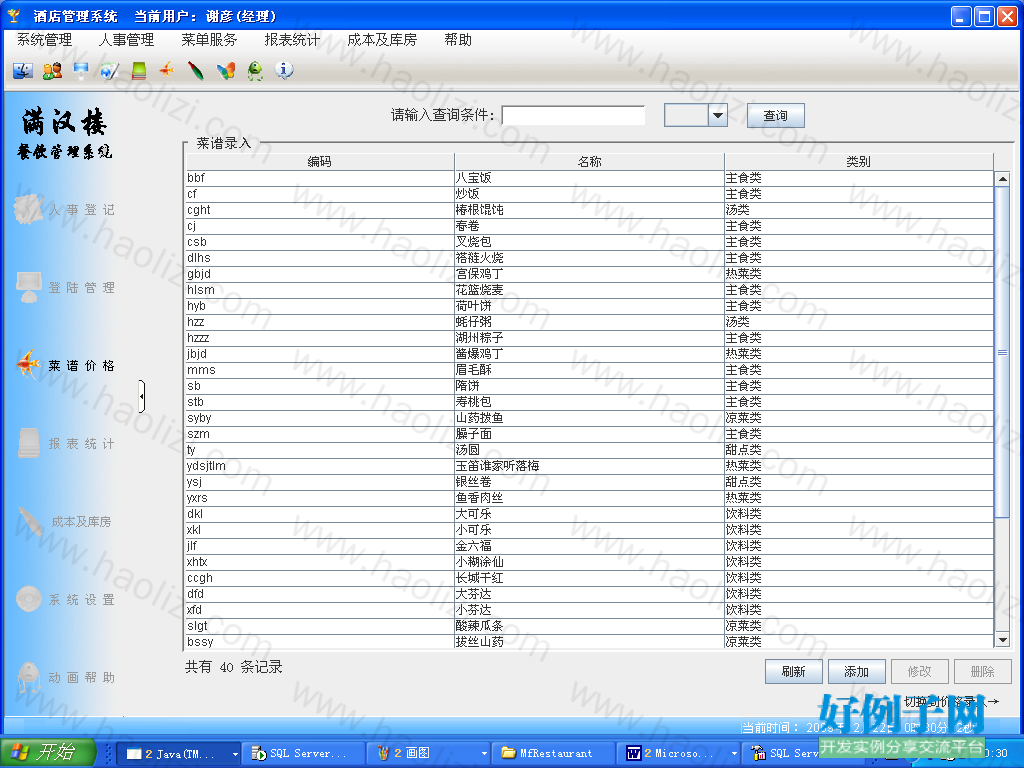The height and width of the screenshot is (768, 1024).
Task: Select the row with code dkl
Action: [590, 514]
